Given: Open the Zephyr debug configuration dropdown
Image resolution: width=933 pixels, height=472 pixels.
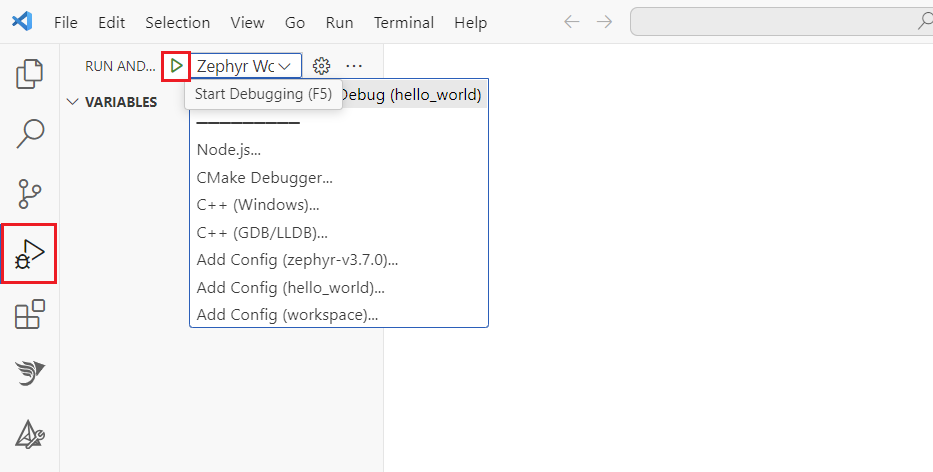Looking at the screenshot, I should (246, 66).
